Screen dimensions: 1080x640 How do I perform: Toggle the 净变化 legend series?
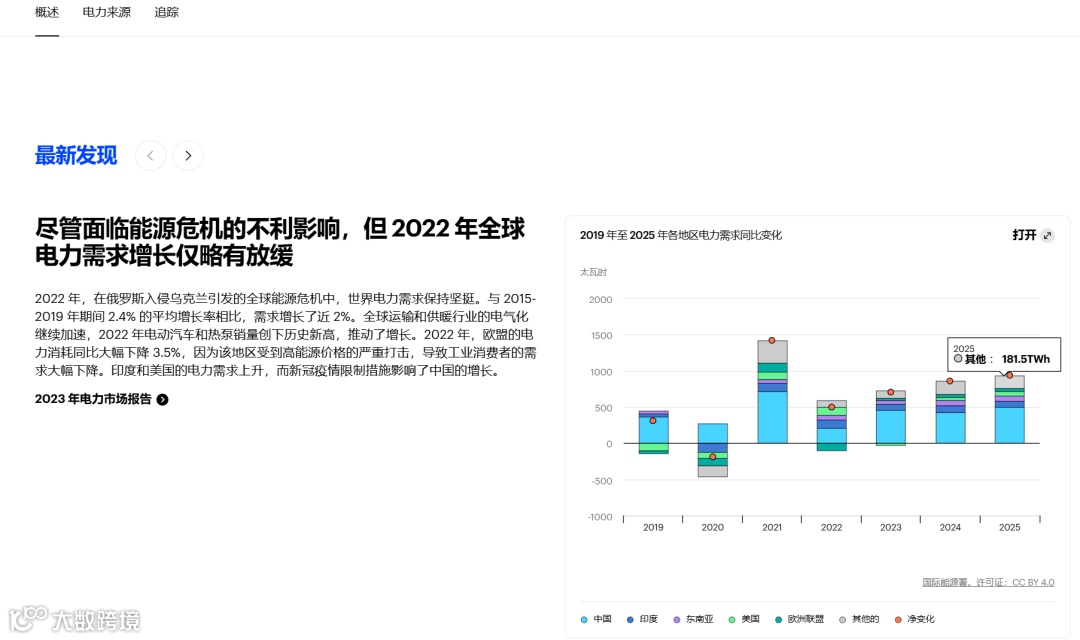tap(914, 619)
